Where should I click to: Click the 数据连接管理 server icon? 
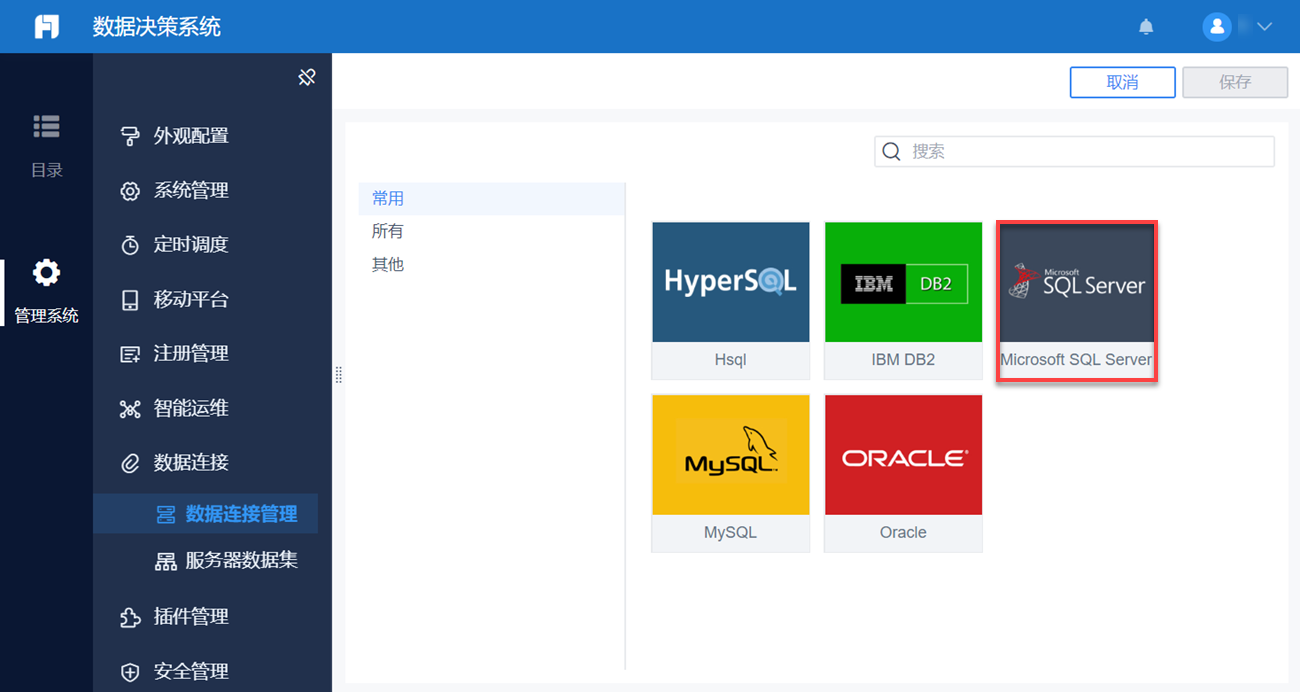tap(166, 515)
